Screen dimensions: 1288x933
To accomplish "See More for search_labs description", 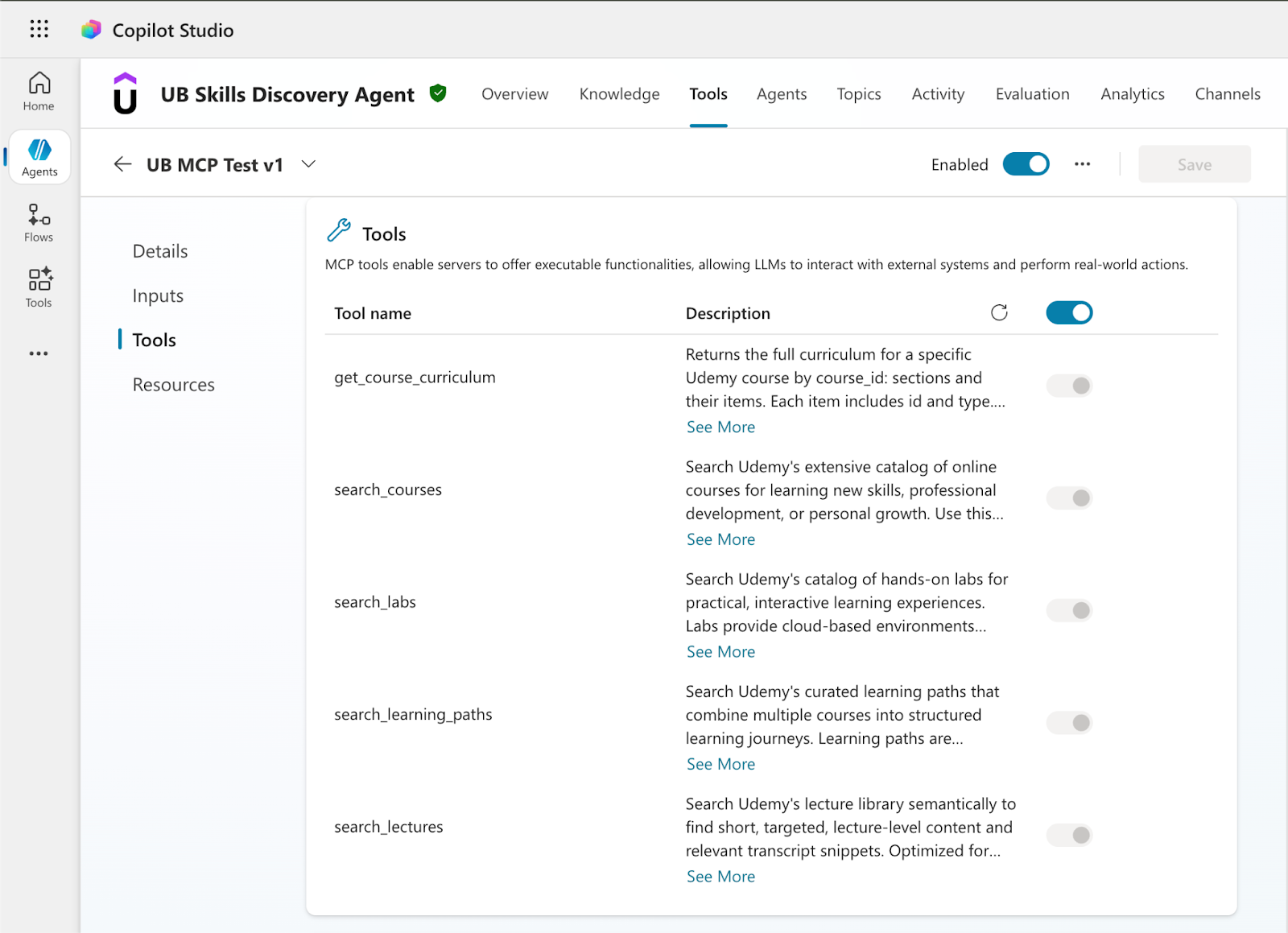I will tap(720, 652).
